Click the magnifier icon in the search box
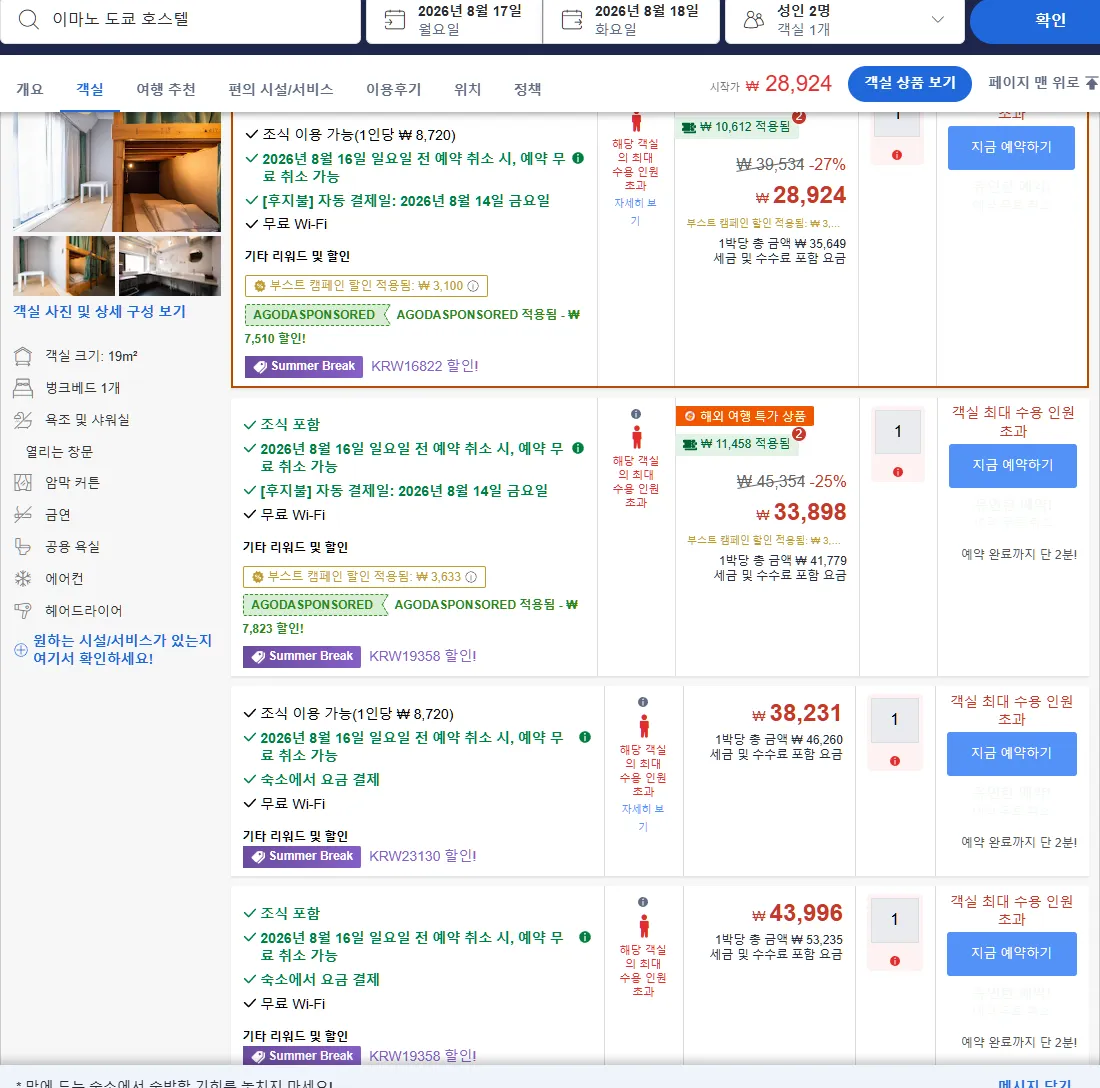 click(x=28, y=19)
